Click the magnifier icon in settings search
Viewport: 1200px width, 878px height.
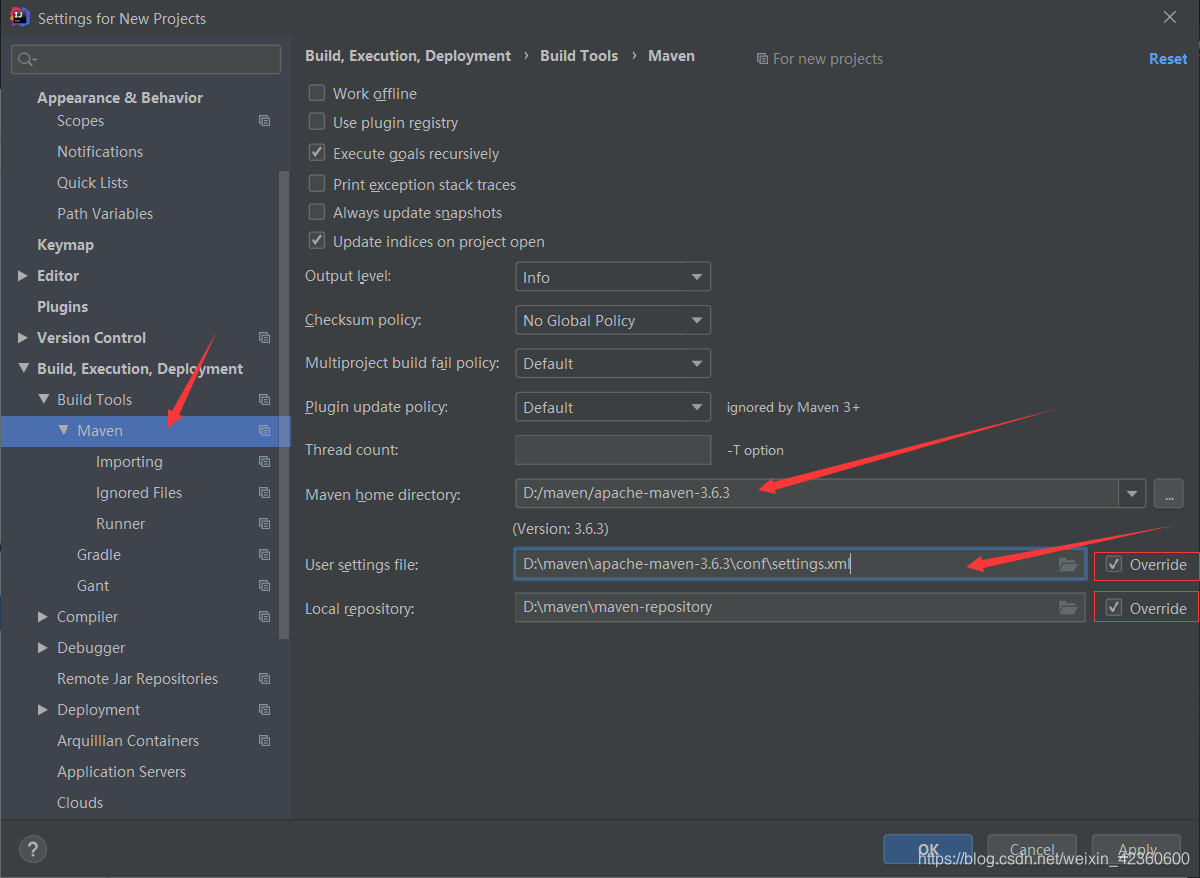(x=27, y=60)
